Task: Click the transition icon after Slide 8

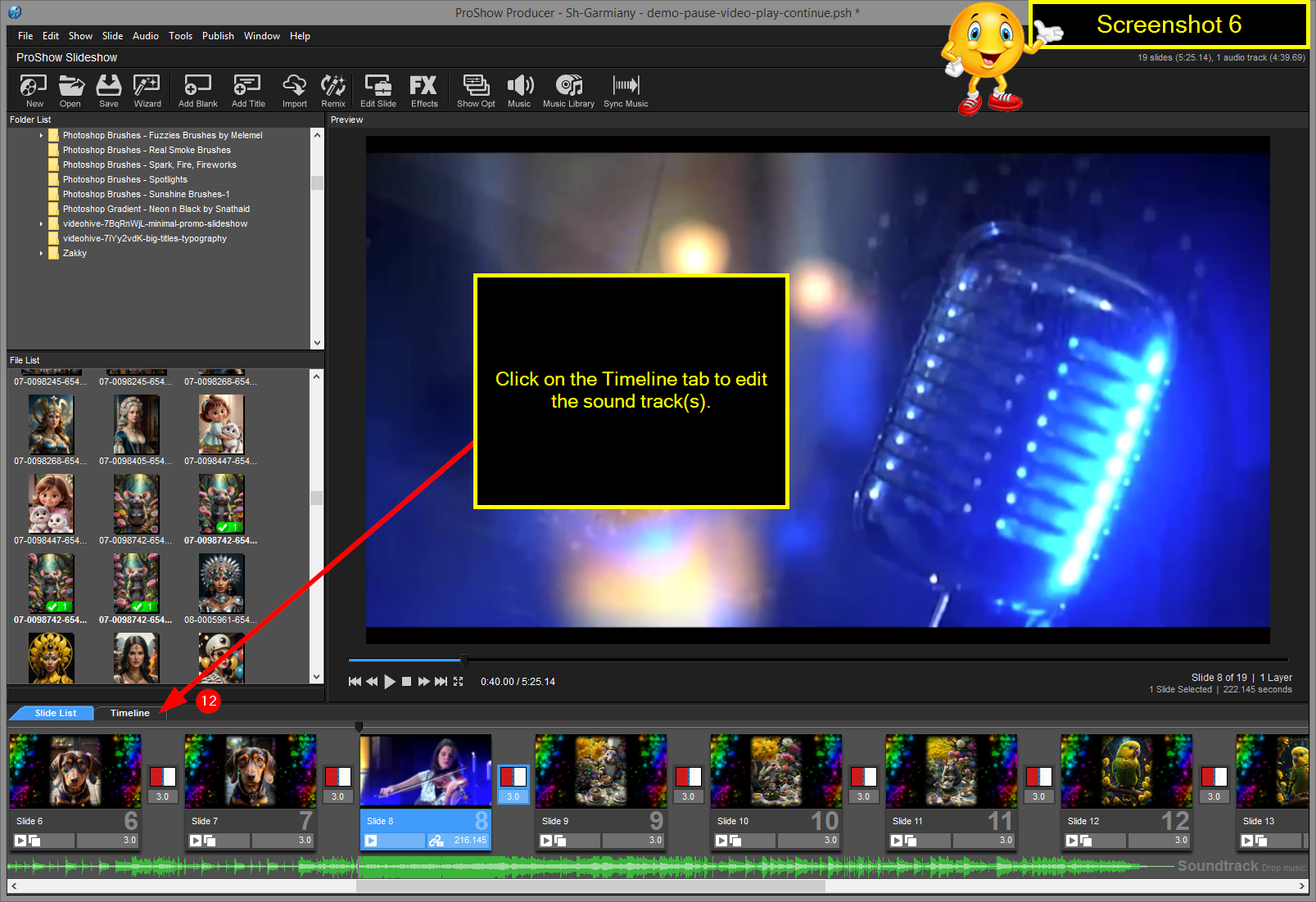Action: (513, 776)
